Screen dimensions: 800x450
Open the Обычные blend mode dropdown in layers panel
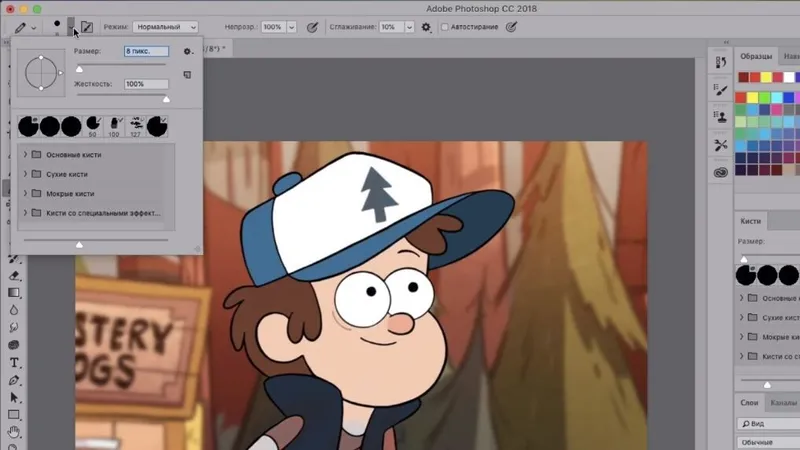(768, 442)
